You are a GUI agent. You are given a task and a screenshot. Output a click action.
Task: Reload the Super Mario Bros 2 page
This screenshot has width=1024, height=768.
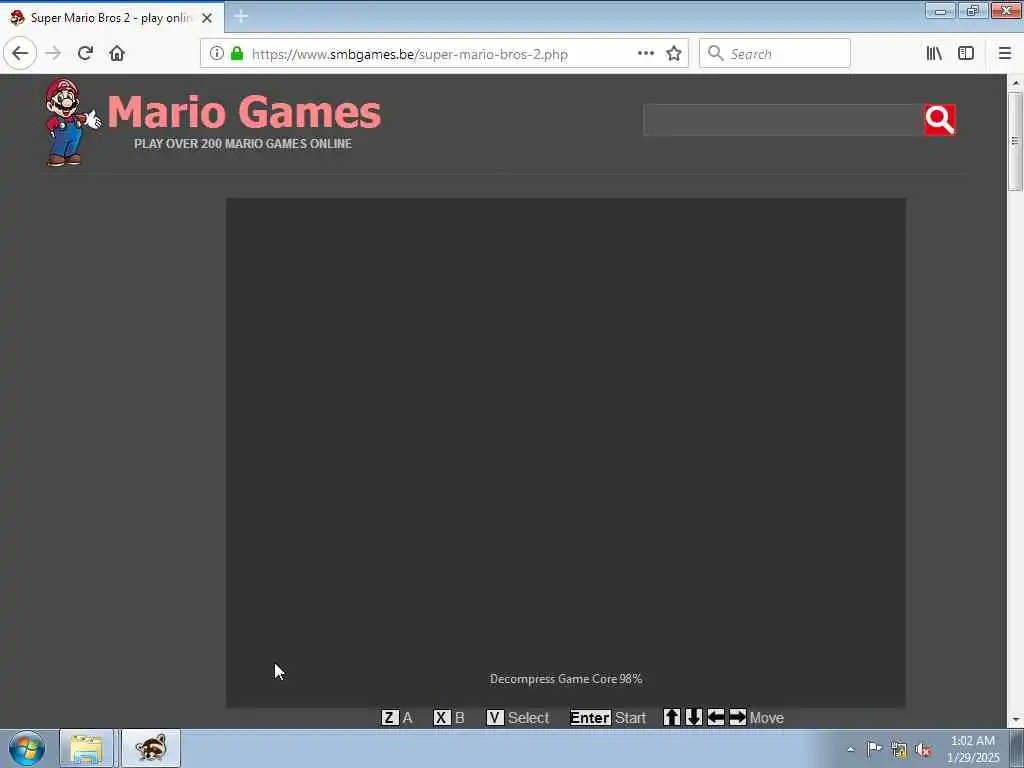(x=85, y=54)
